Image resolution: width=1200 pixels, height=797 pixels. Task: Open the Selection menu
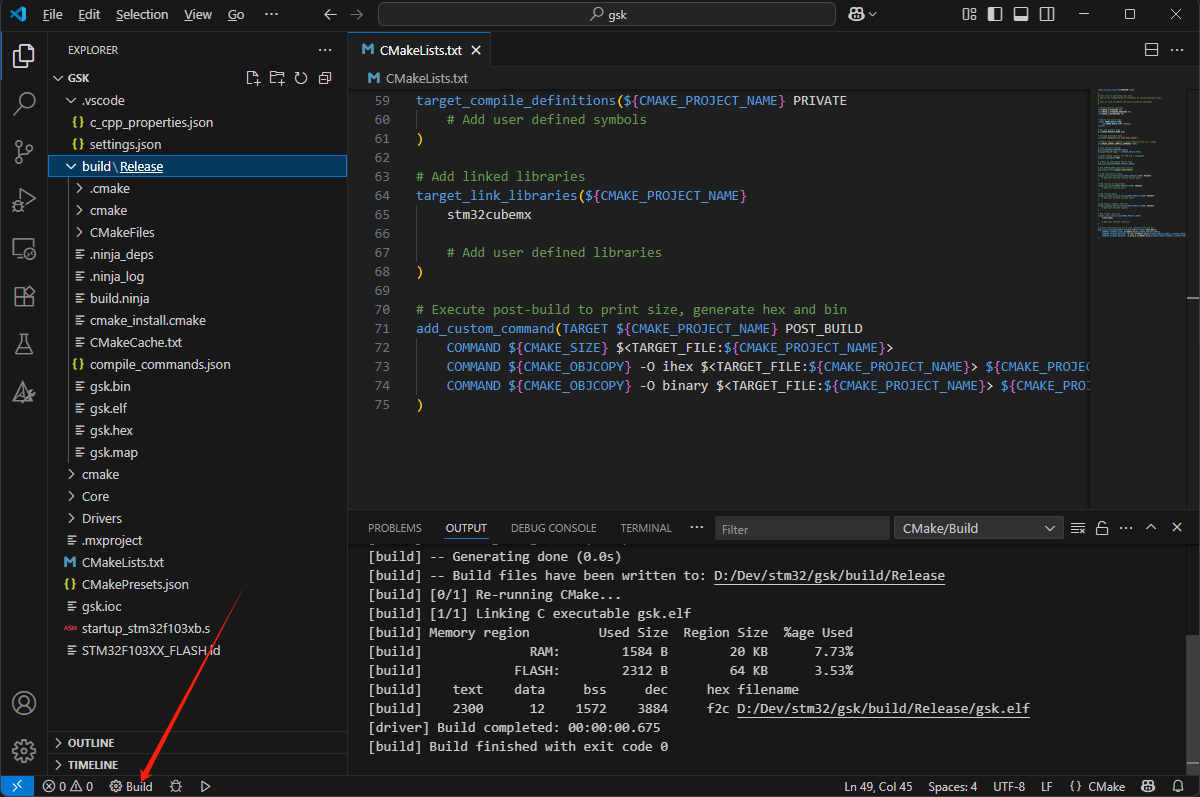tap(142, 14)
